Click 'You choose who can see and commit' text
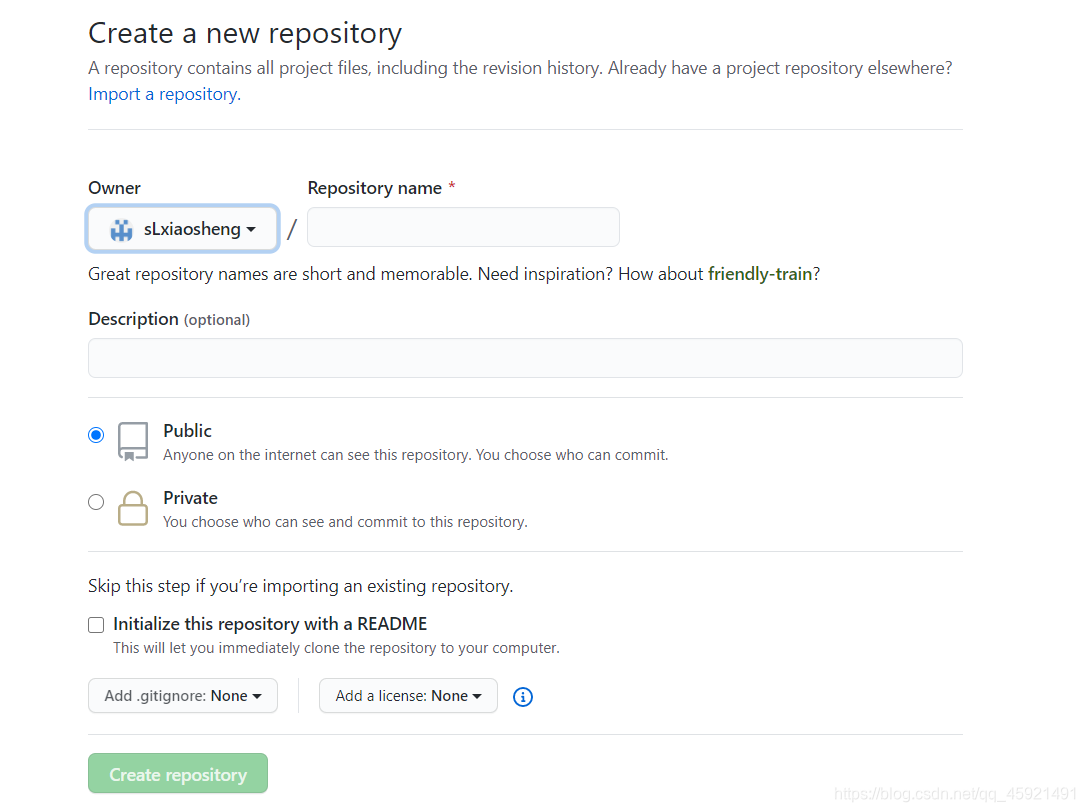 pyautogui.click(x=345, y=522)
